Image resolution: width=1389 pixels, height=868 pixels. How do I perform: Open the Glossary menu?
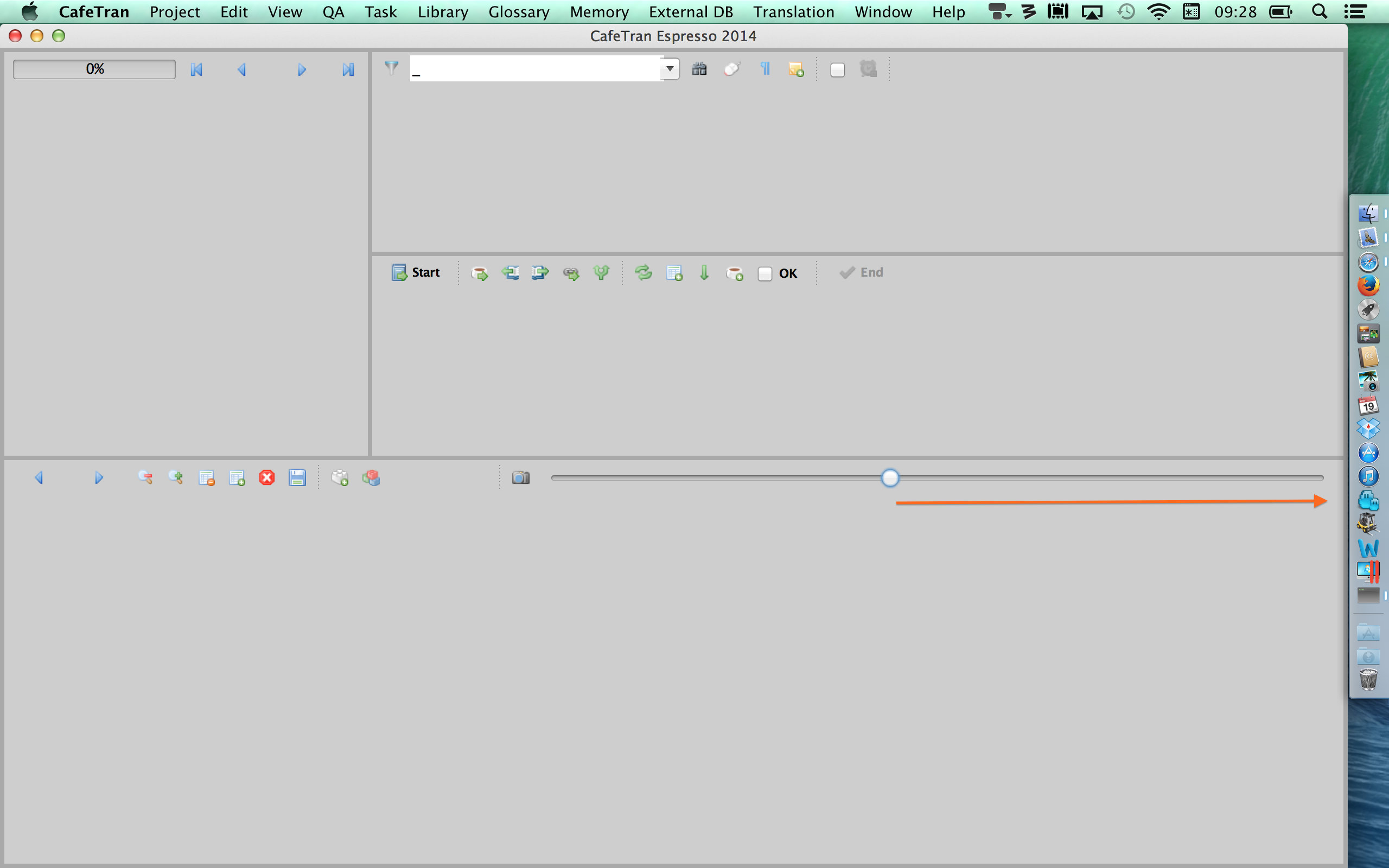(518, 12)
